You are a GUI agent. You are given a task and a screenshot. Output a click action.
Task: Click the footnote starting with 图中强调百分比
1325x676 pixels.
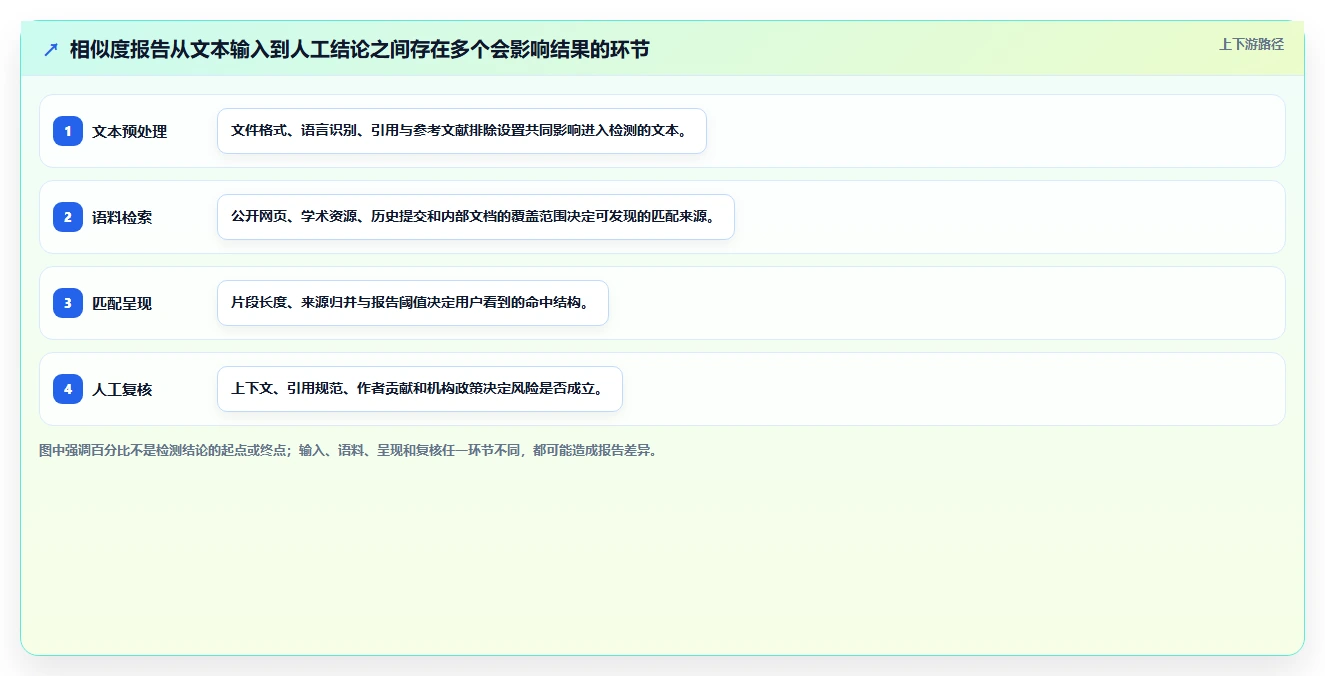pyautogui.click(x=348, y=451)
